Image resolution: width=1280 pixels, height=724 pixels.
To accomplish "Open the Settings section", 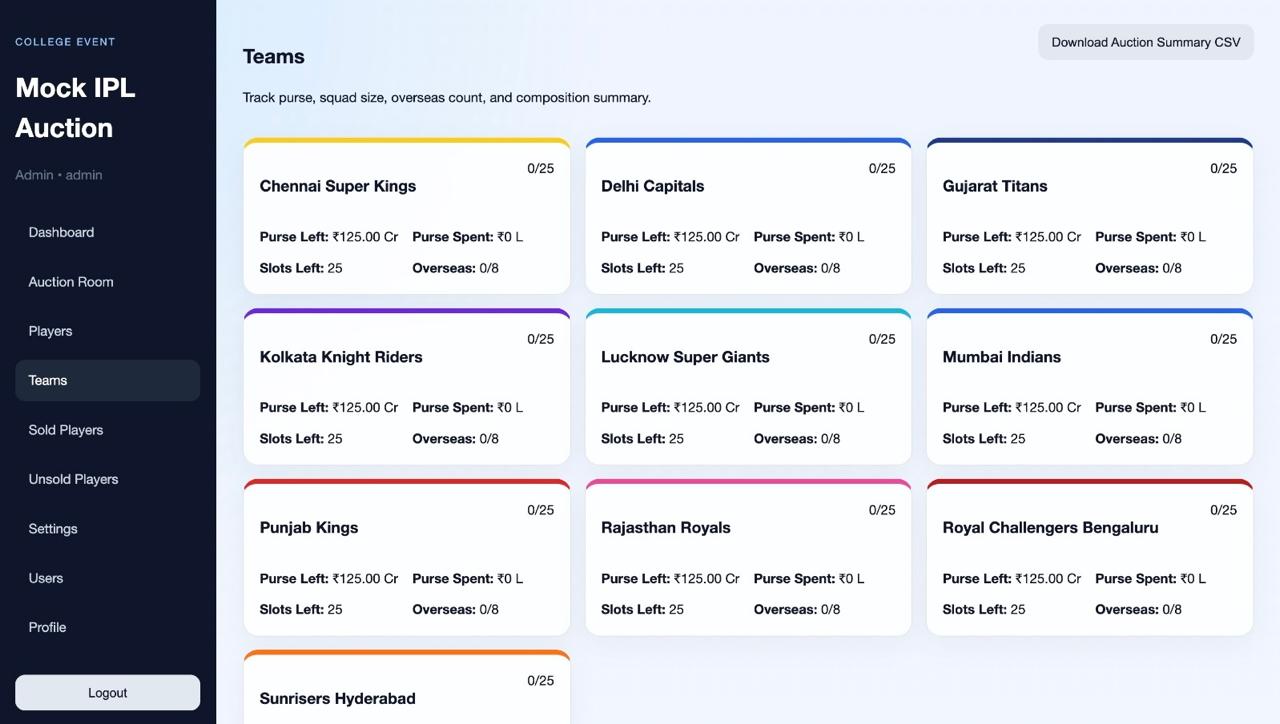I will click(53, 528).
